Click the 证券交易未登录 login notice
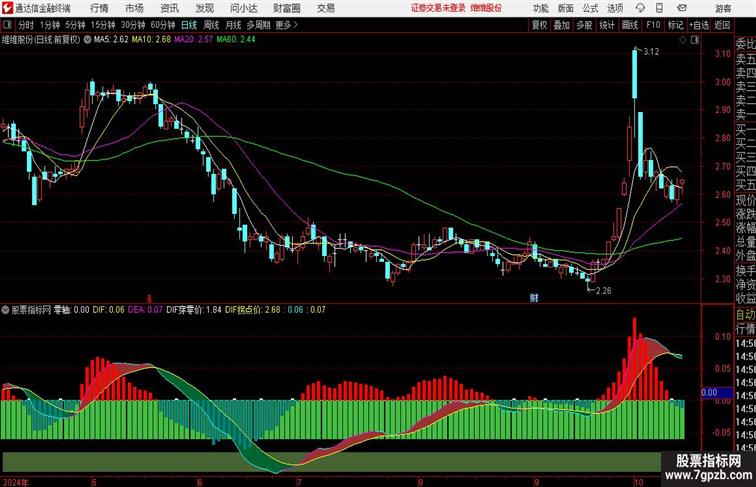The image size is (756, 487). pyautogui.click(x=438, y=8)
